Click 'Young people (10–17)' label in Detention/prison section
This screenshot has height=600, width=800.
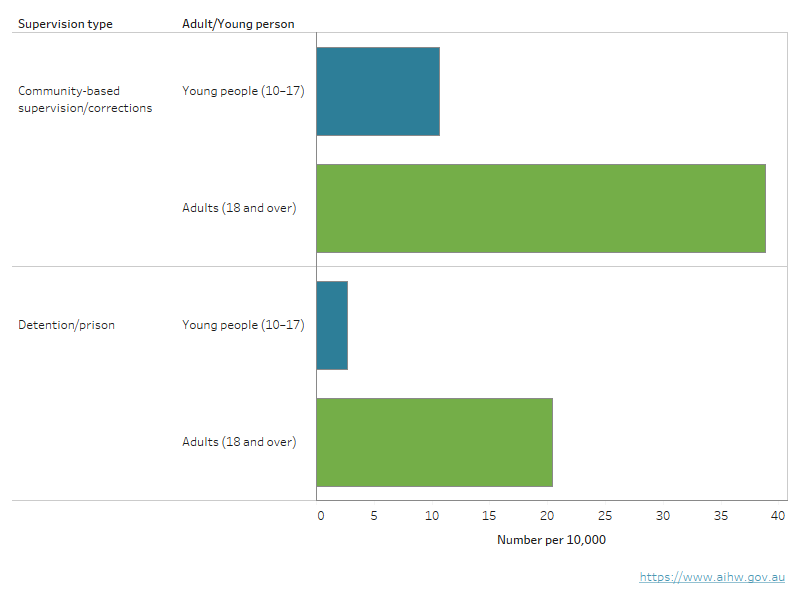[x=243, y=325]
